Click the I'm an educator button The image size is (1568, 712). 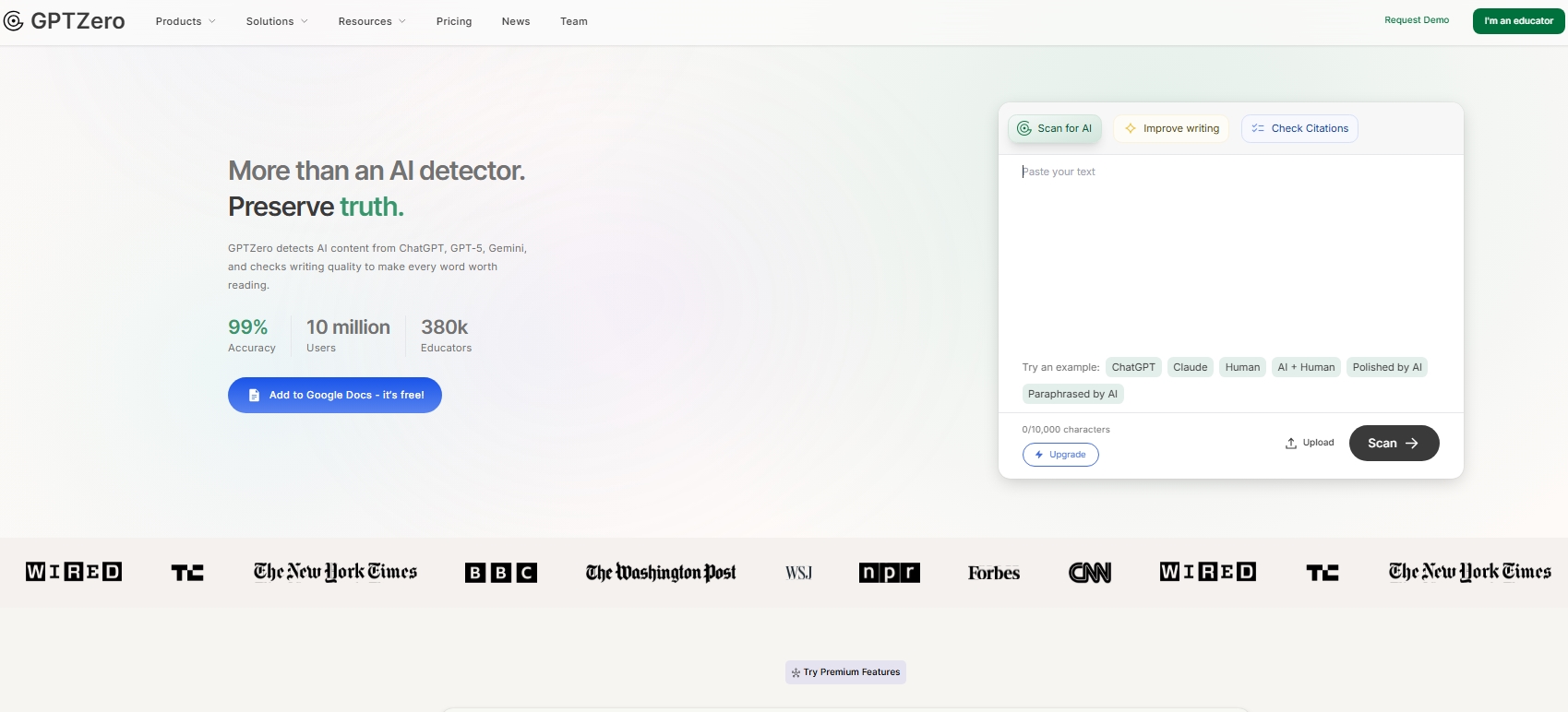click(x=1518, y=20)
